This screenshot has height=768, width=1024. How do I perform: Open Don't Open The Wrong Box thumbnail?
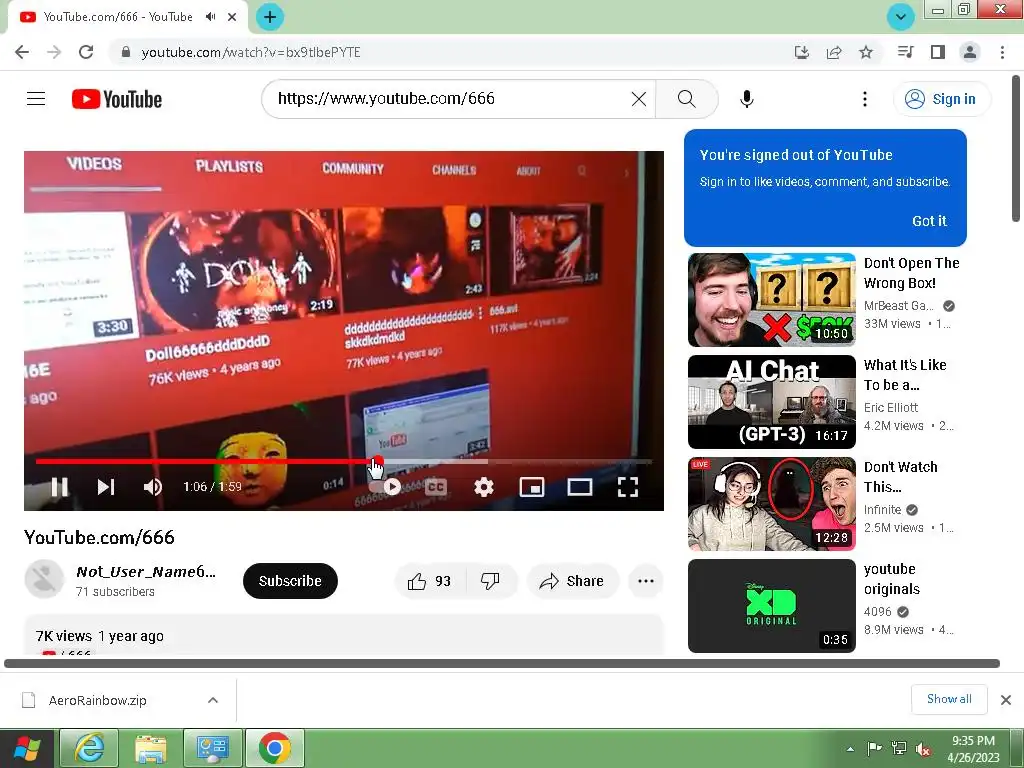[771, 300]
